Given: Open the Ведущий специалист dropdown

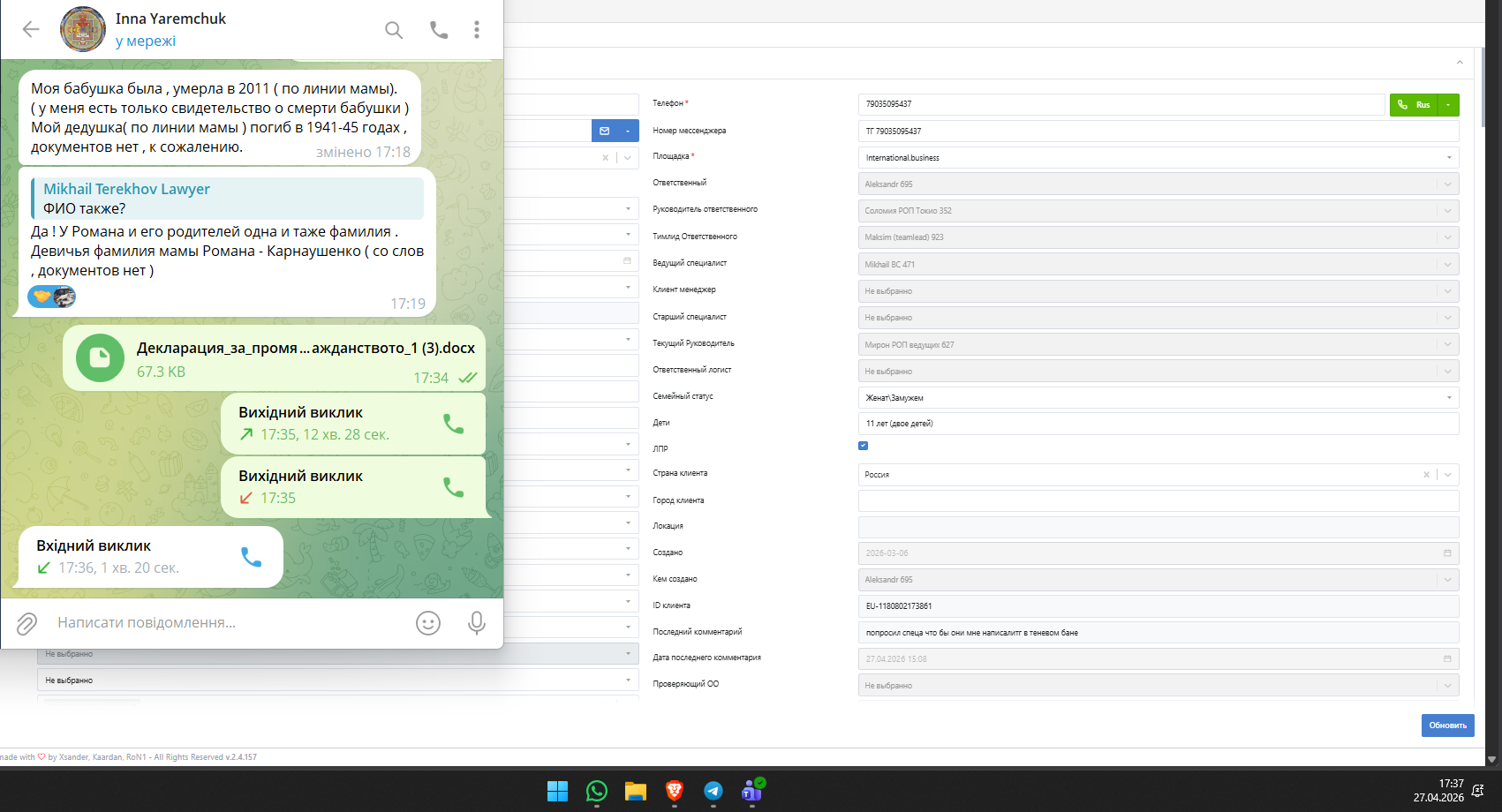Looking at the screenshot, I should [x=1159, y=265].
